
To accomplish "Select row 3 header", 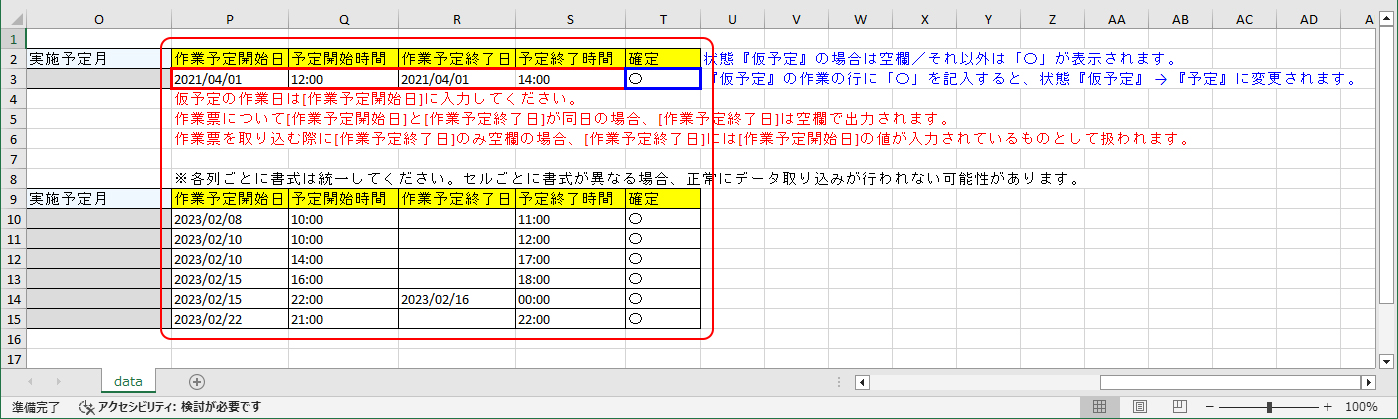I will pos(13,79).
